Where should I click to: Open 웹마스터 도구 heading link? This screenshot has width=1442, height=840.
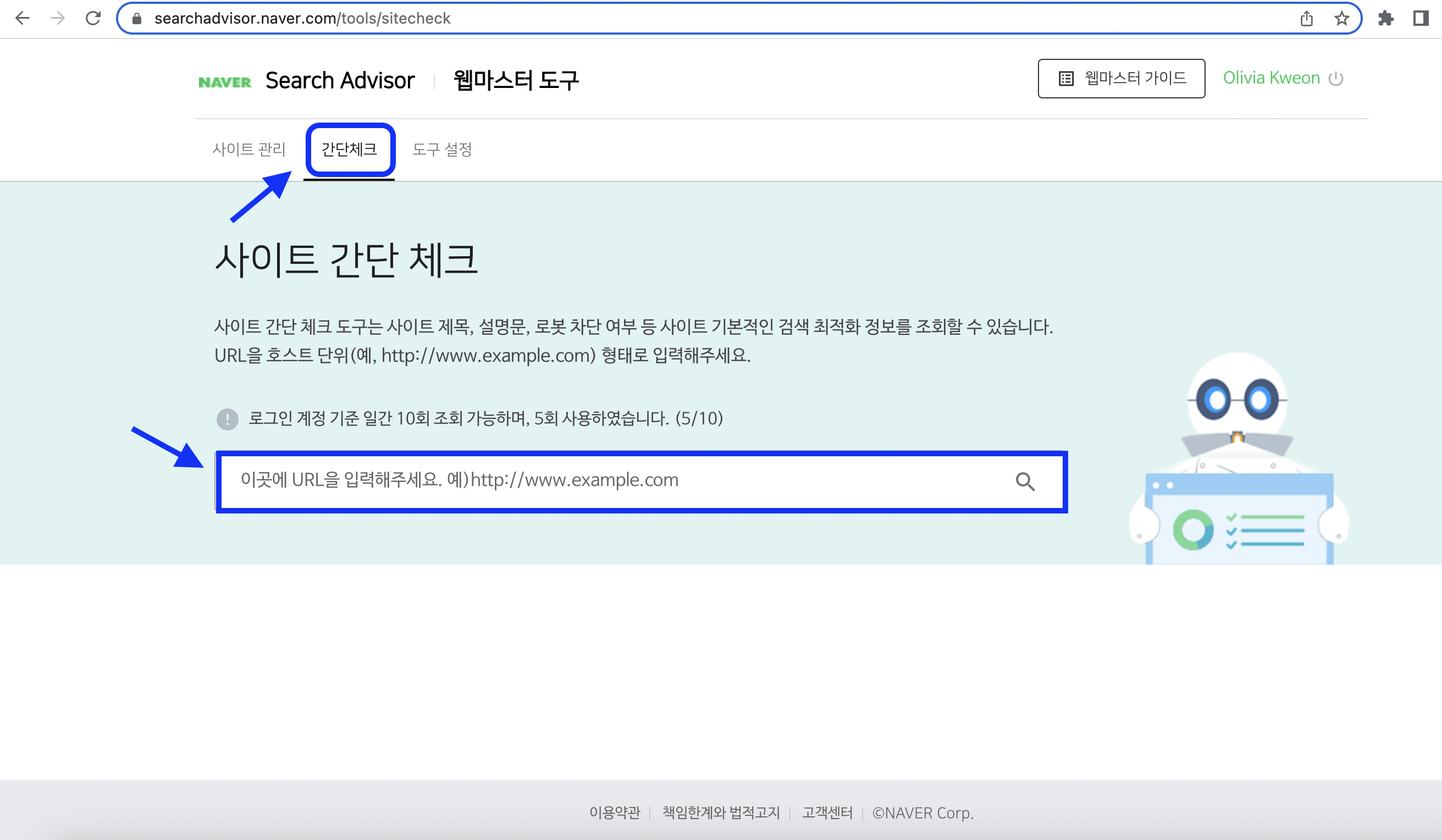(516, 80)
